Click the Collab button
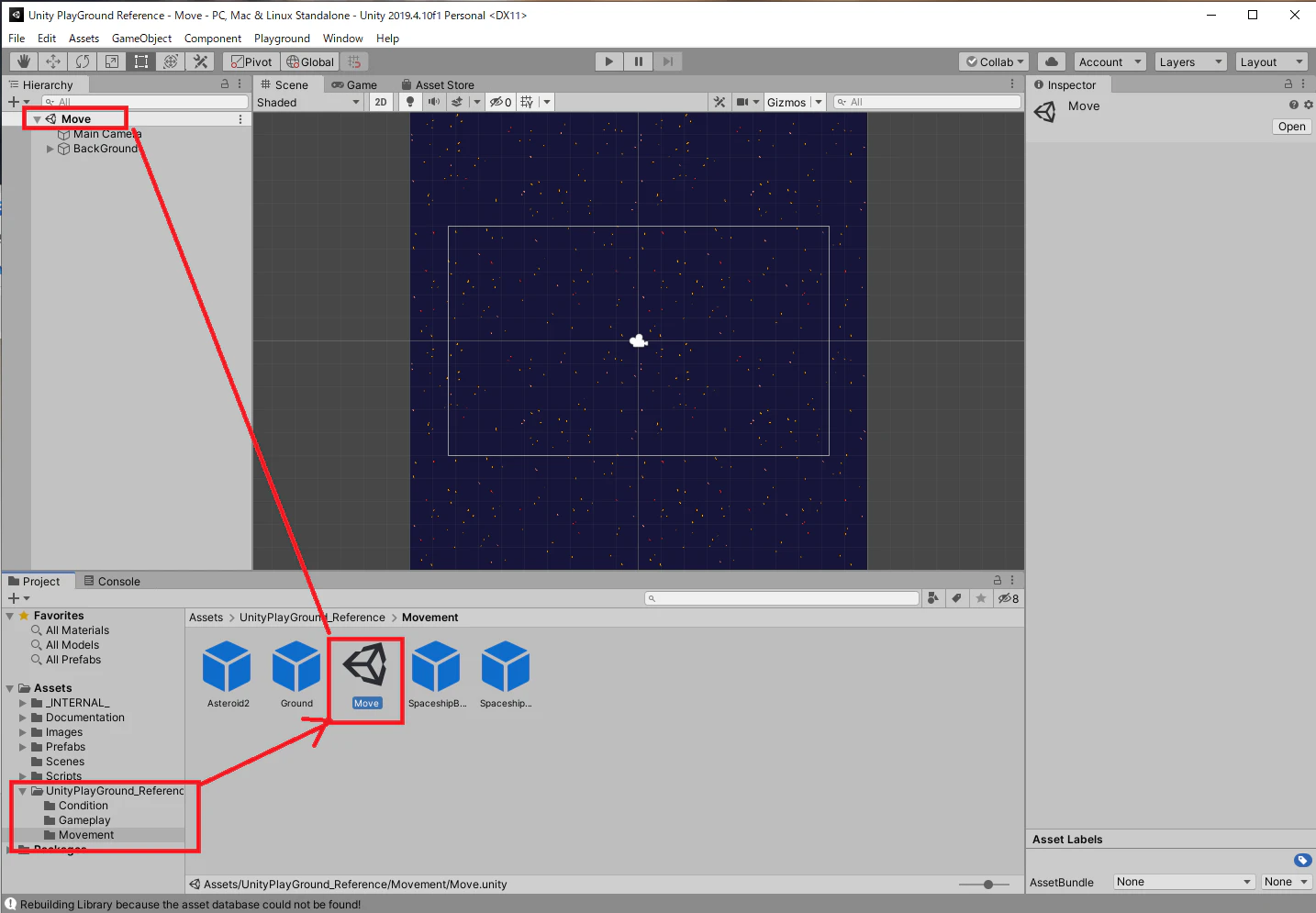1316x913 pixels. (x=995, y=61)
